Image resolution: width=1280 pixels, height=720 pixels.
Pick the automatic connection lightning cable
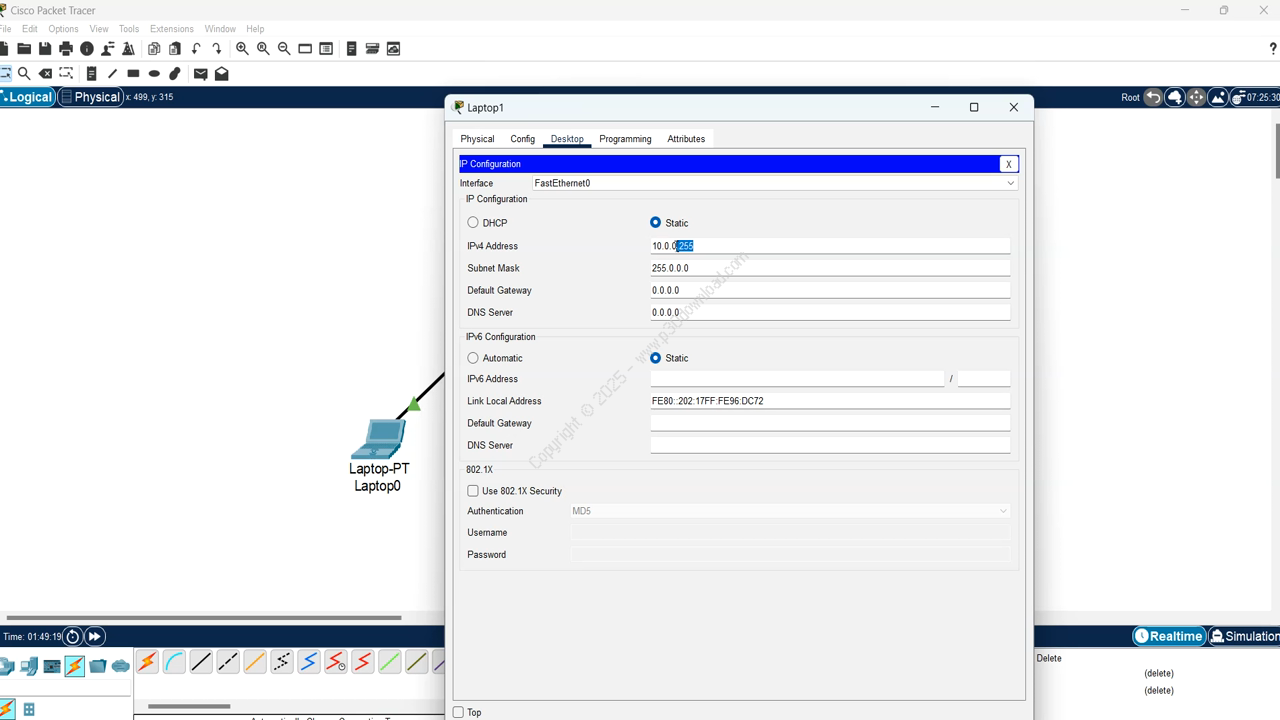pos(147,661)
